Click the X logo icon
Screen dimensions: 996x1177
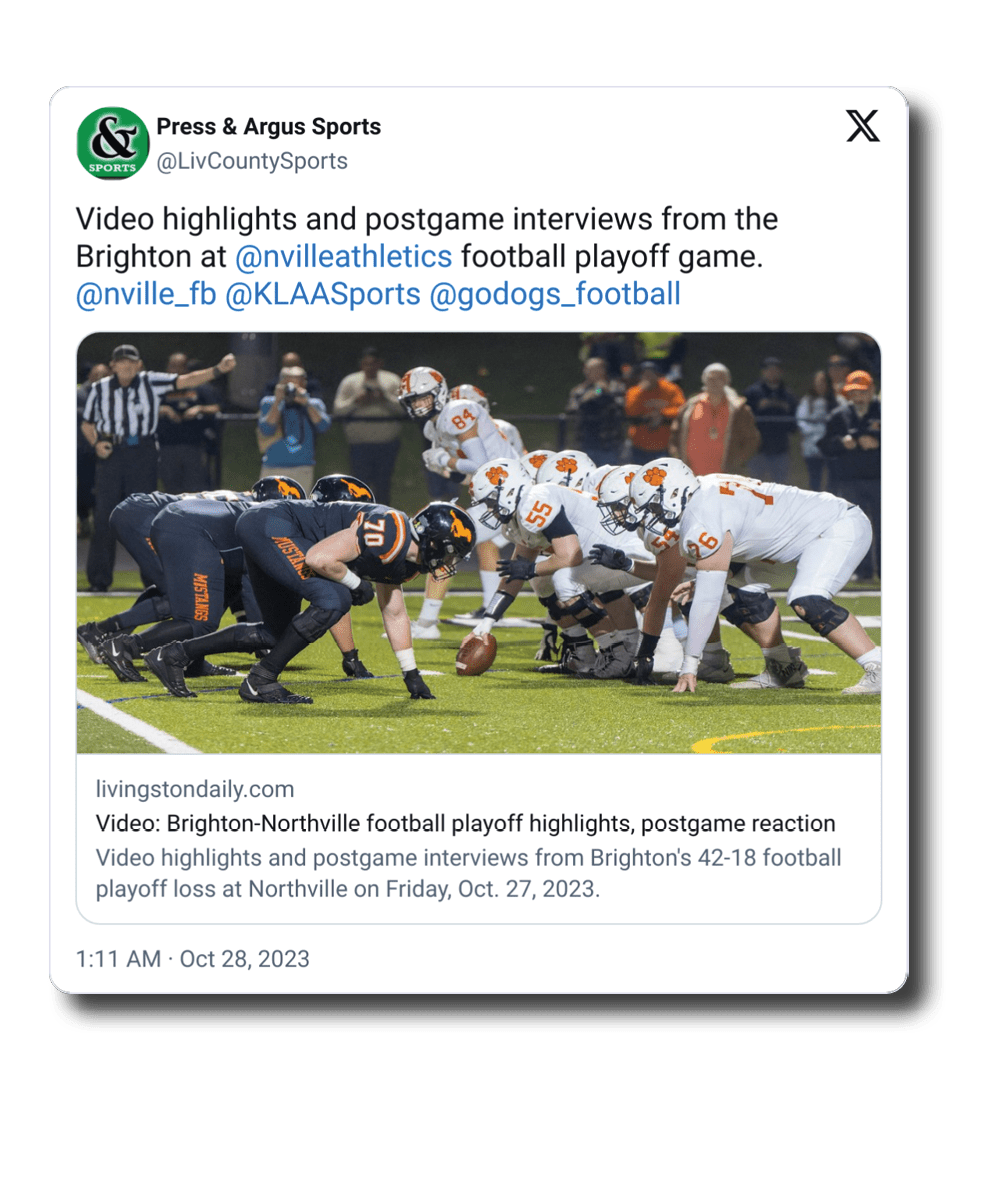[x=862, y=125]
